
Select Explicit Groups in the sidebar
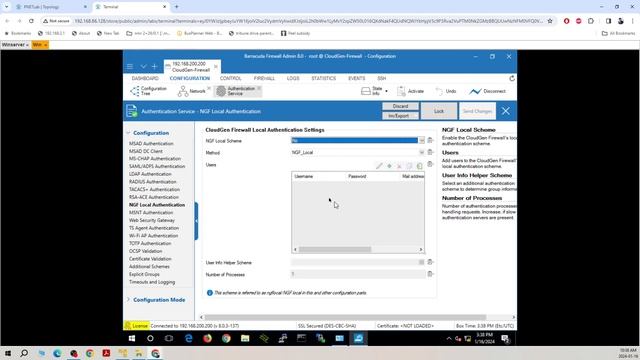click(144, 274)
